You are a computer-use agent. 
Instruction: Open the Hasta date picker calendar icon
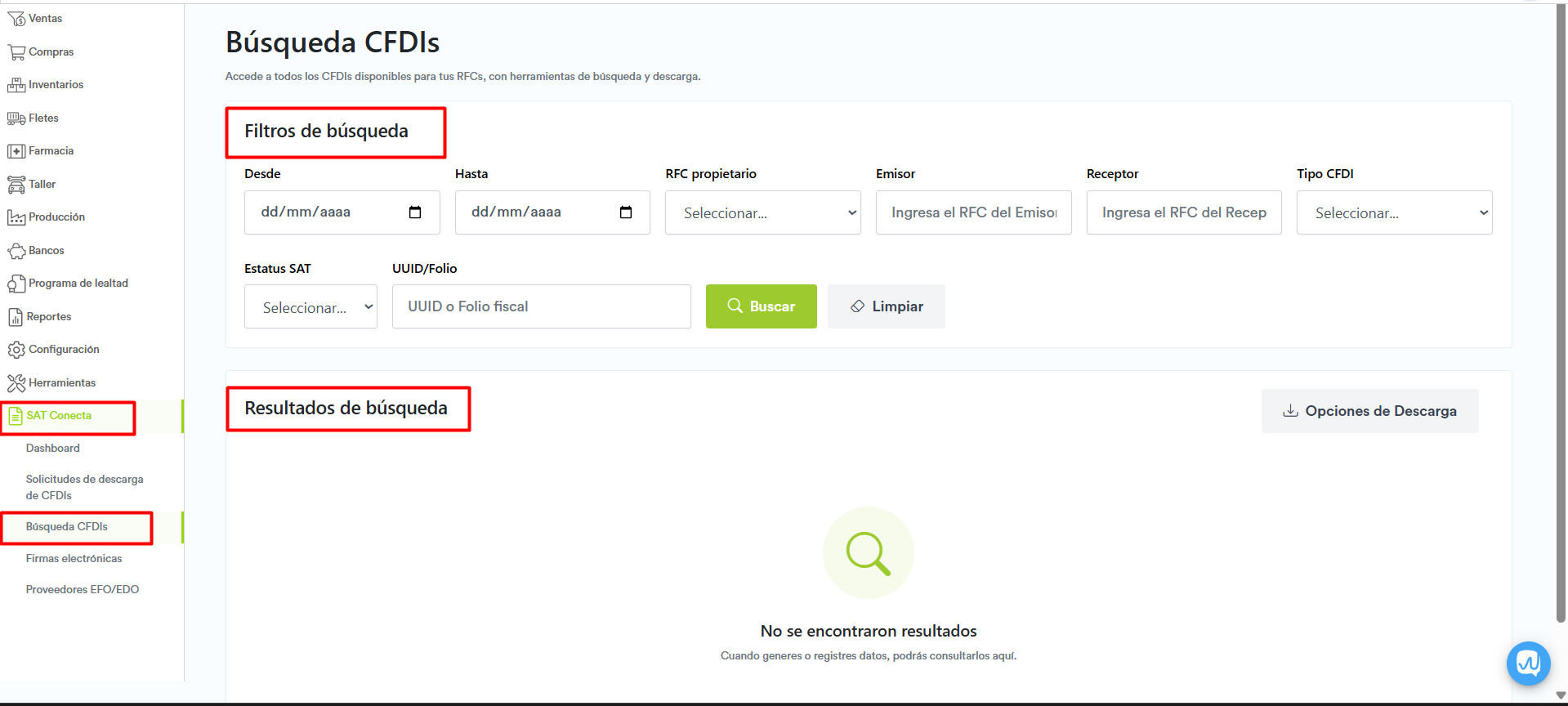pyautogui.click(x=626, y=212)
